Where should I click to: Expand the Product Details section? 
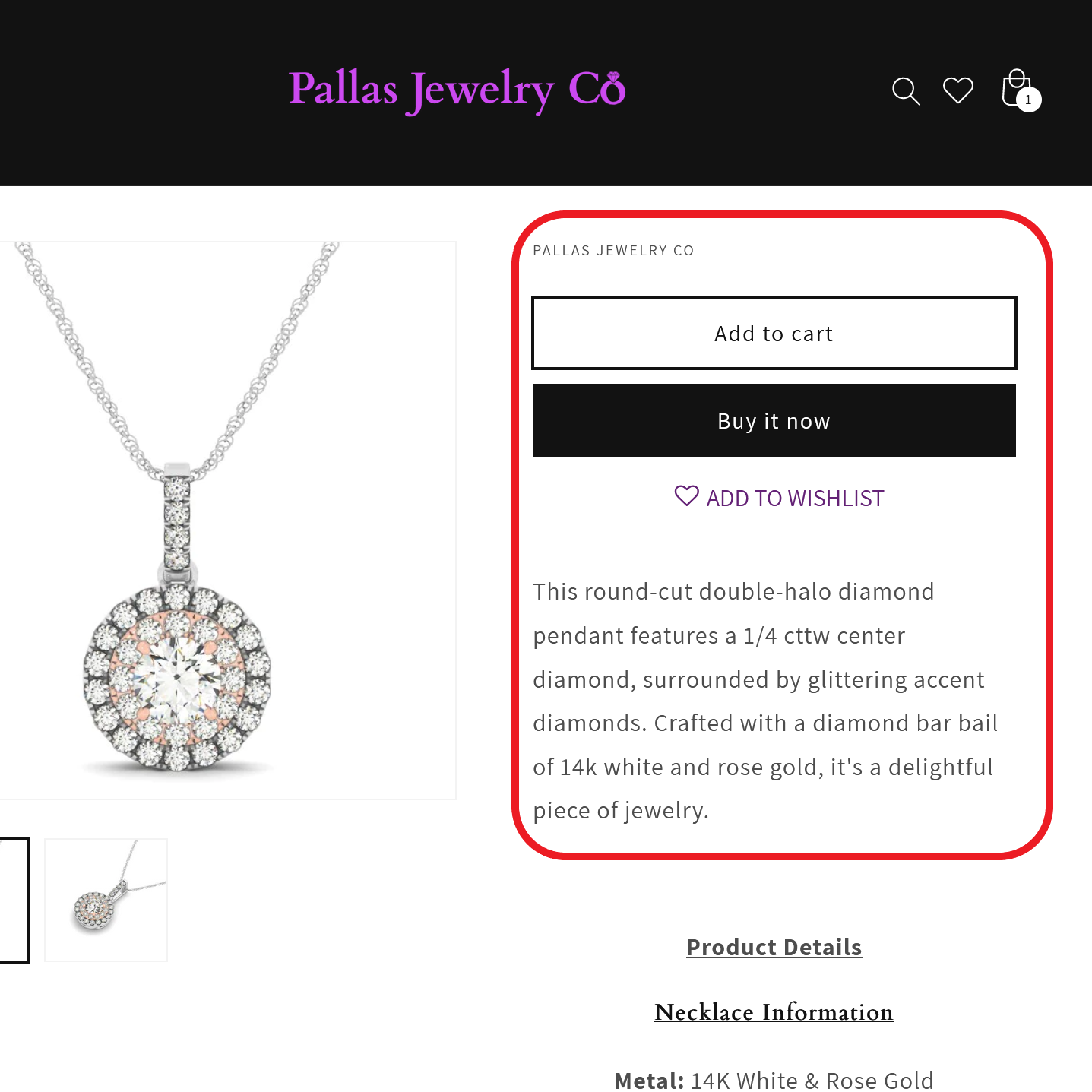click(774, 947)
